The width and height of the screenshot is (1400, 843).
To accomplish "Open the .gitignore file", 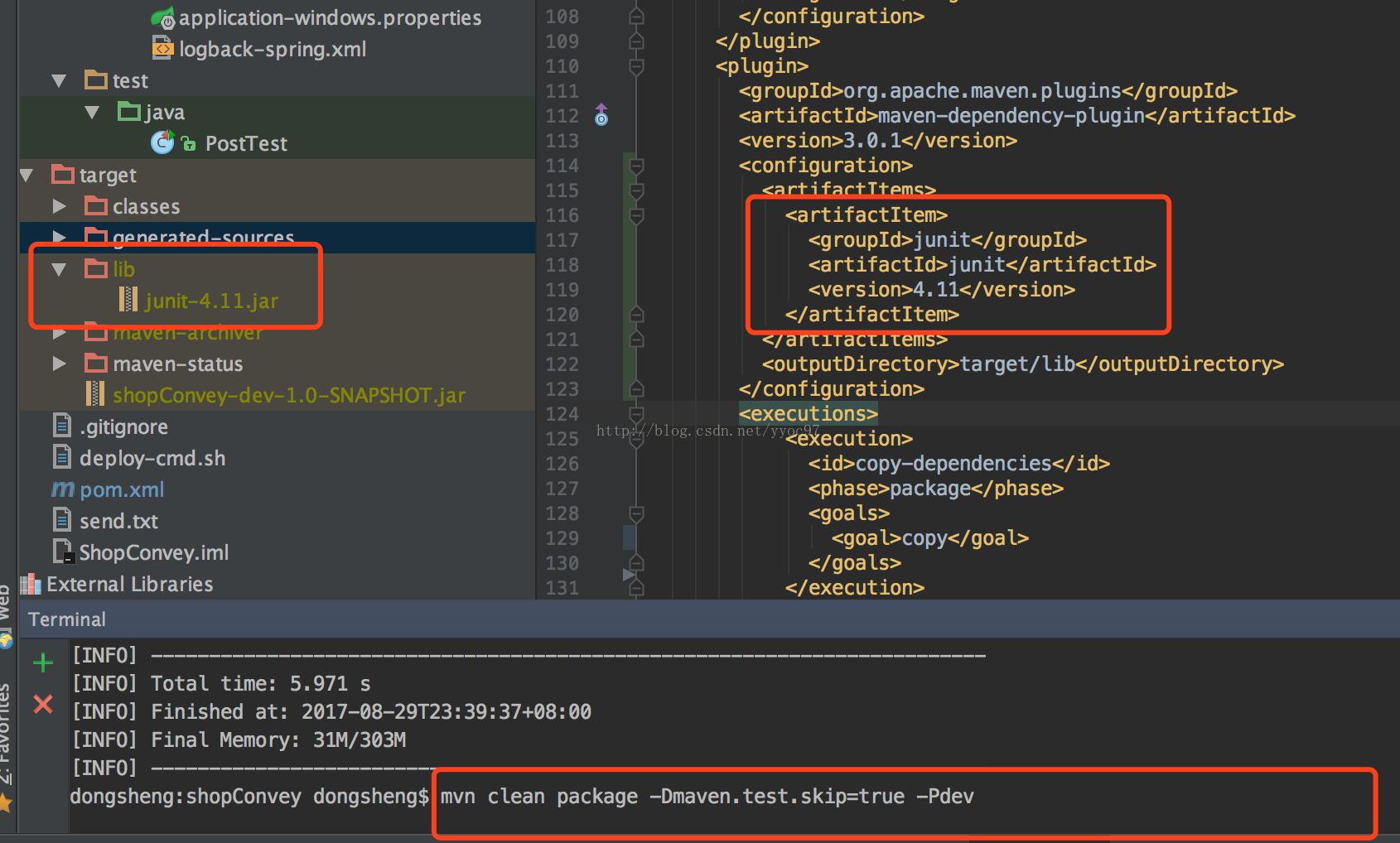I will coord(123,427).
